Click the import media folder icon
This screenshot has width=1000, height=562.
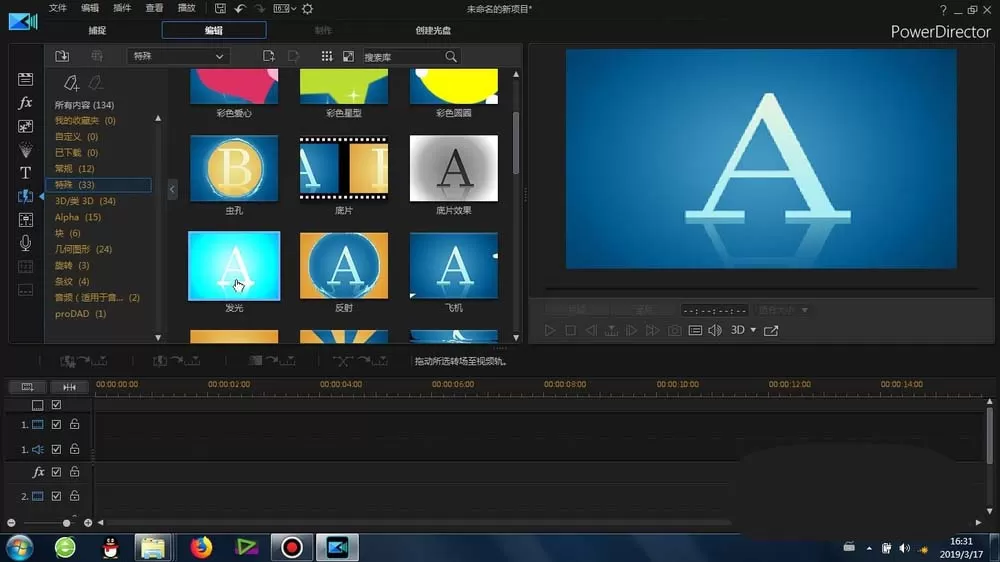[62, 56]
